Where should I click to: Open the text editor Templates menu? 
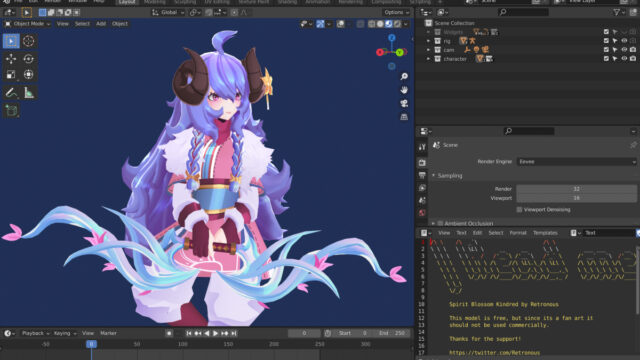[x=545, y=233]
